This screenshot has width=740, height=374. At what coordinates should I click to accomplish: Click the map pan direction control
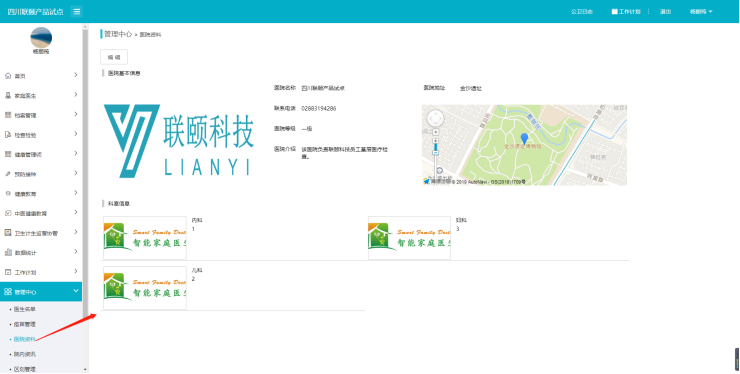point(435,118)
